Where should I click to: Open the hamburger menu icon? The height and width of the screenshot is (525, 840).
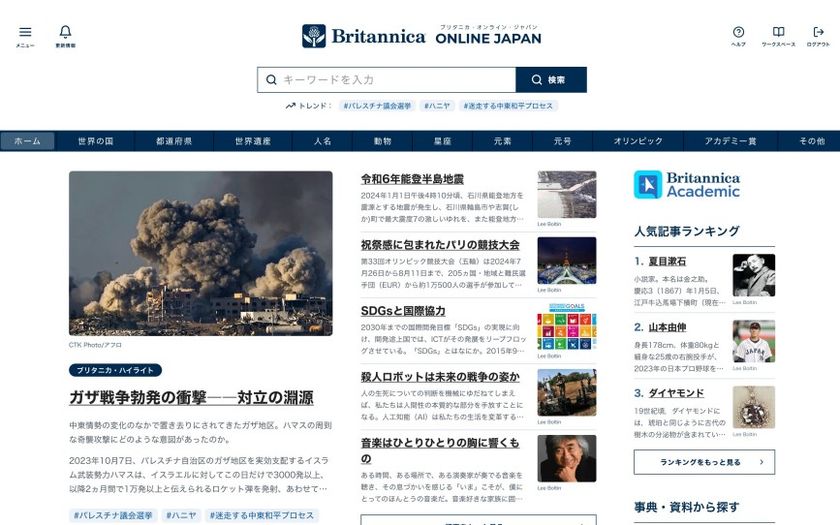pyautogui.click(x=25, y=32)
